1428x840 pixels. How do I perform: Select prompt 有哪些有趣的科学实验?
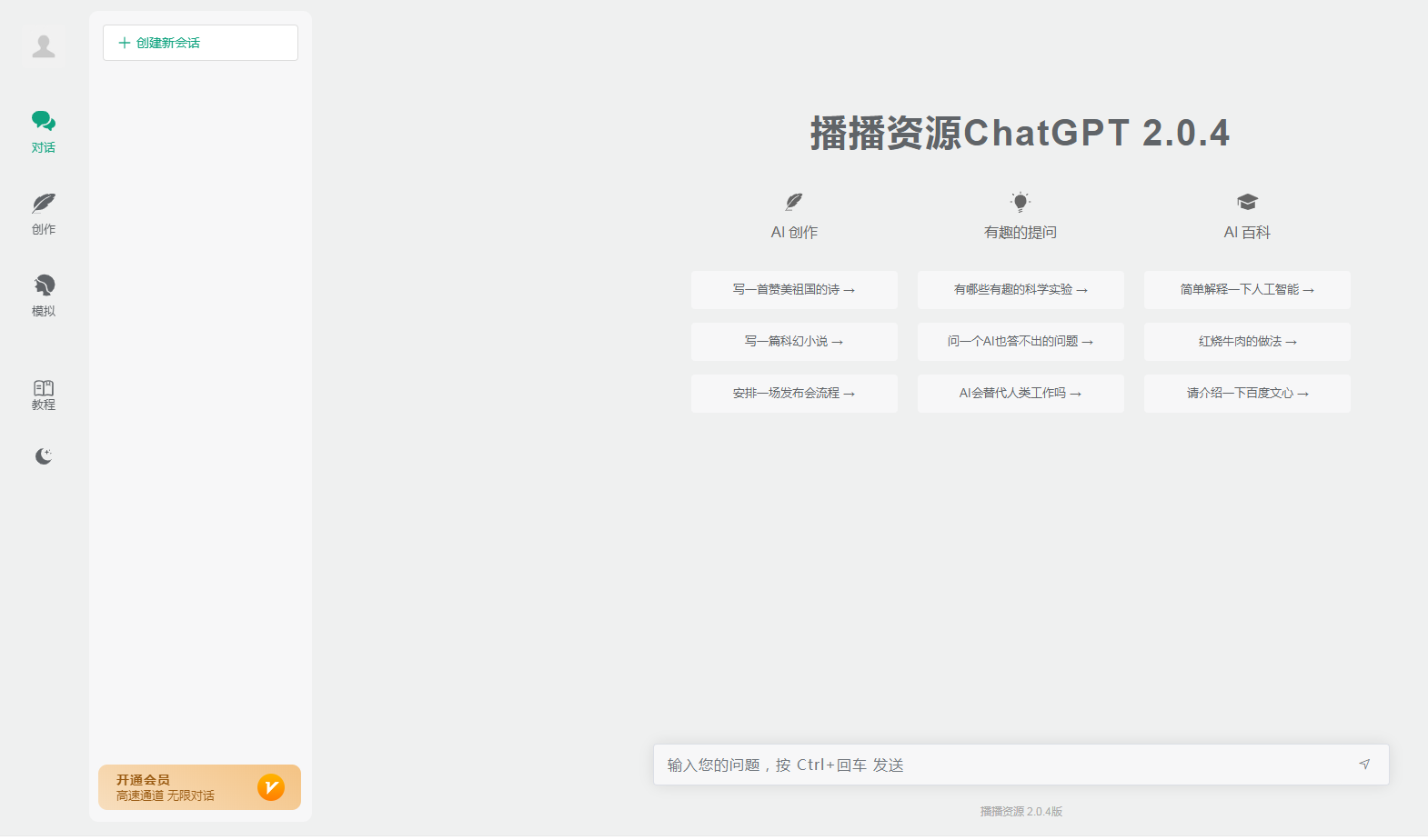pyautogui.click(x=1021, y=290)
